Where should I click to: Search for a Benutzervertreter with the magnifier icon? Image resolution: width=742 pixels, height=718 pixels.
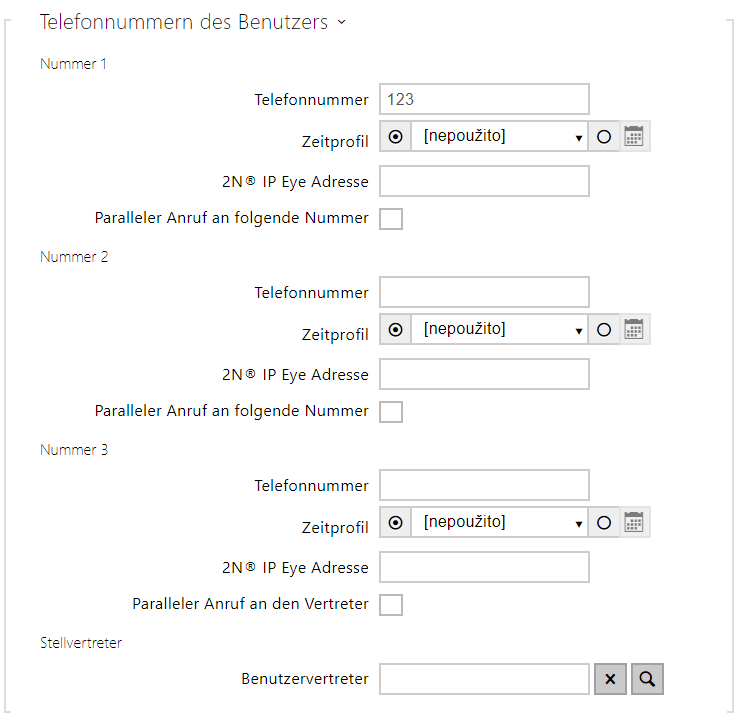click(x=647, y=680)
